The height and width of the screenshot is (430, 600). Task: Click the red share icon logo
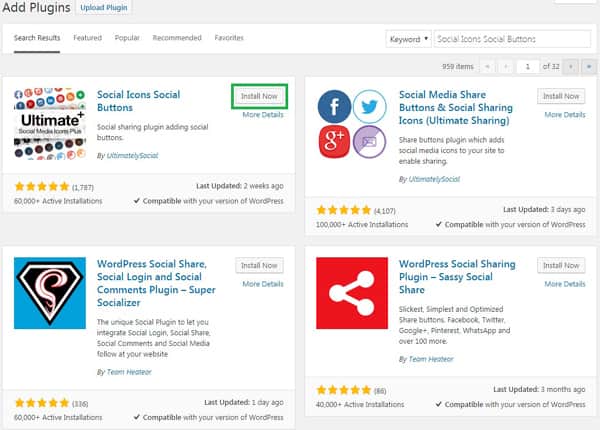352,293
